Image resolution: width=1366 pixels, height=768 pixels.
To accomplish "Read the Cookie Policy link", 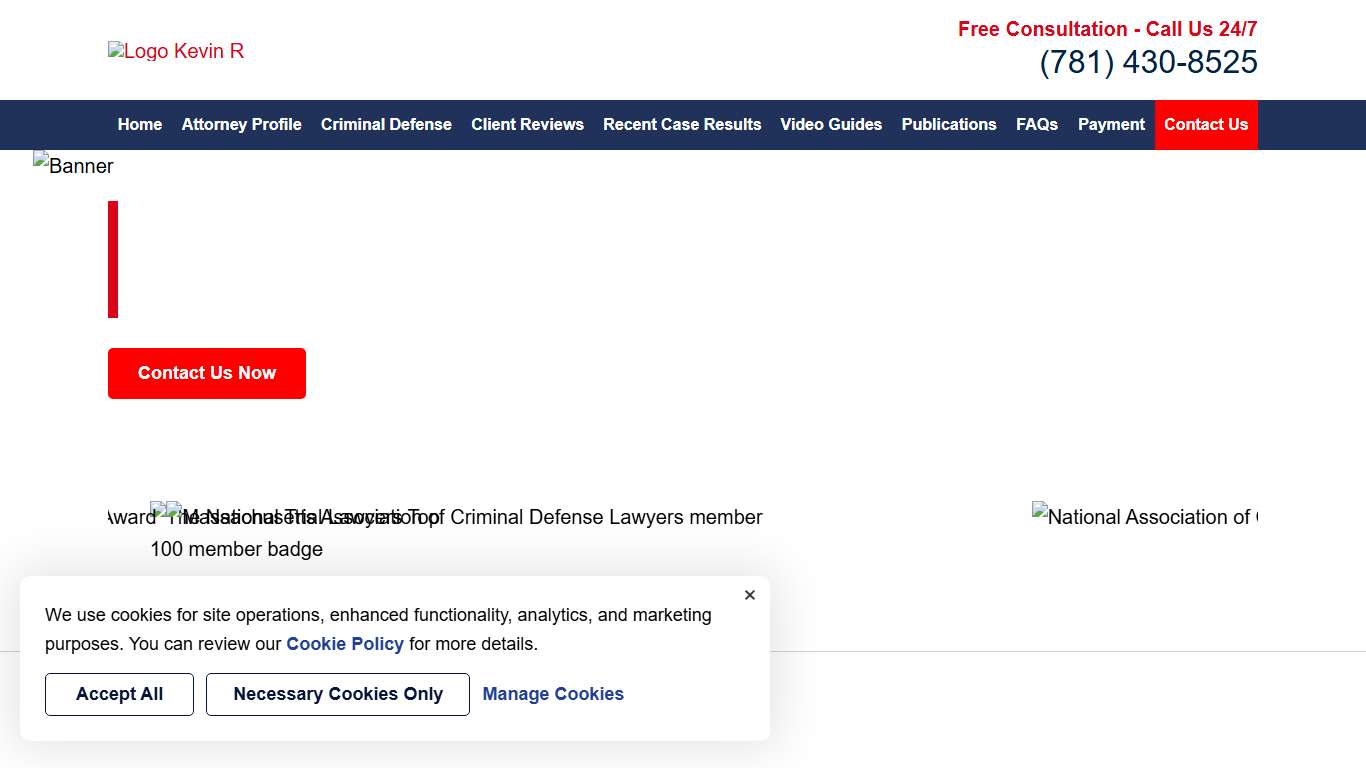I will pos(345,644).
